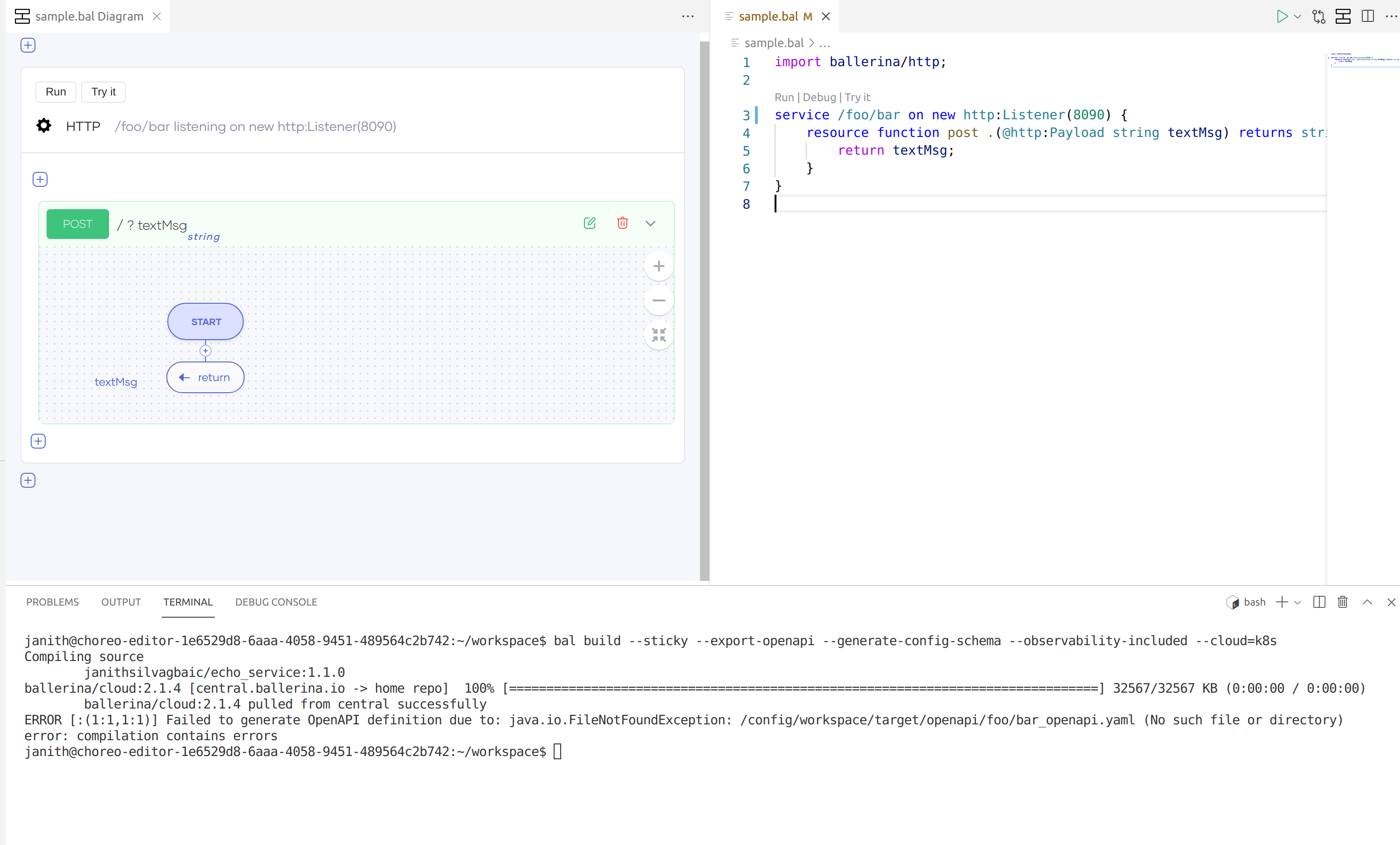This screenshot has height=845, width=1400.
Task: Click the Run code lens in editor
Action: coord(784,97)
